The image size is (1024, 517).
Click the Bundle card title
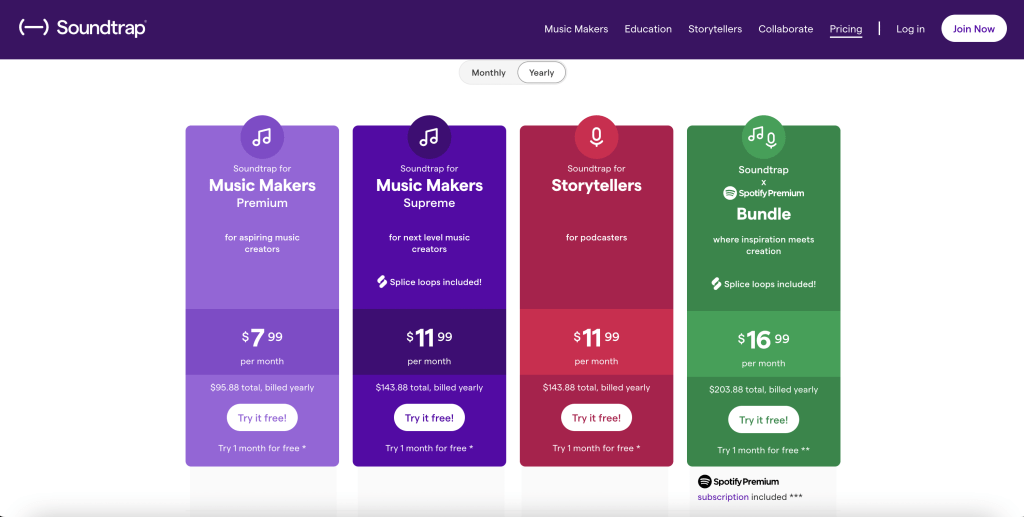763,214
